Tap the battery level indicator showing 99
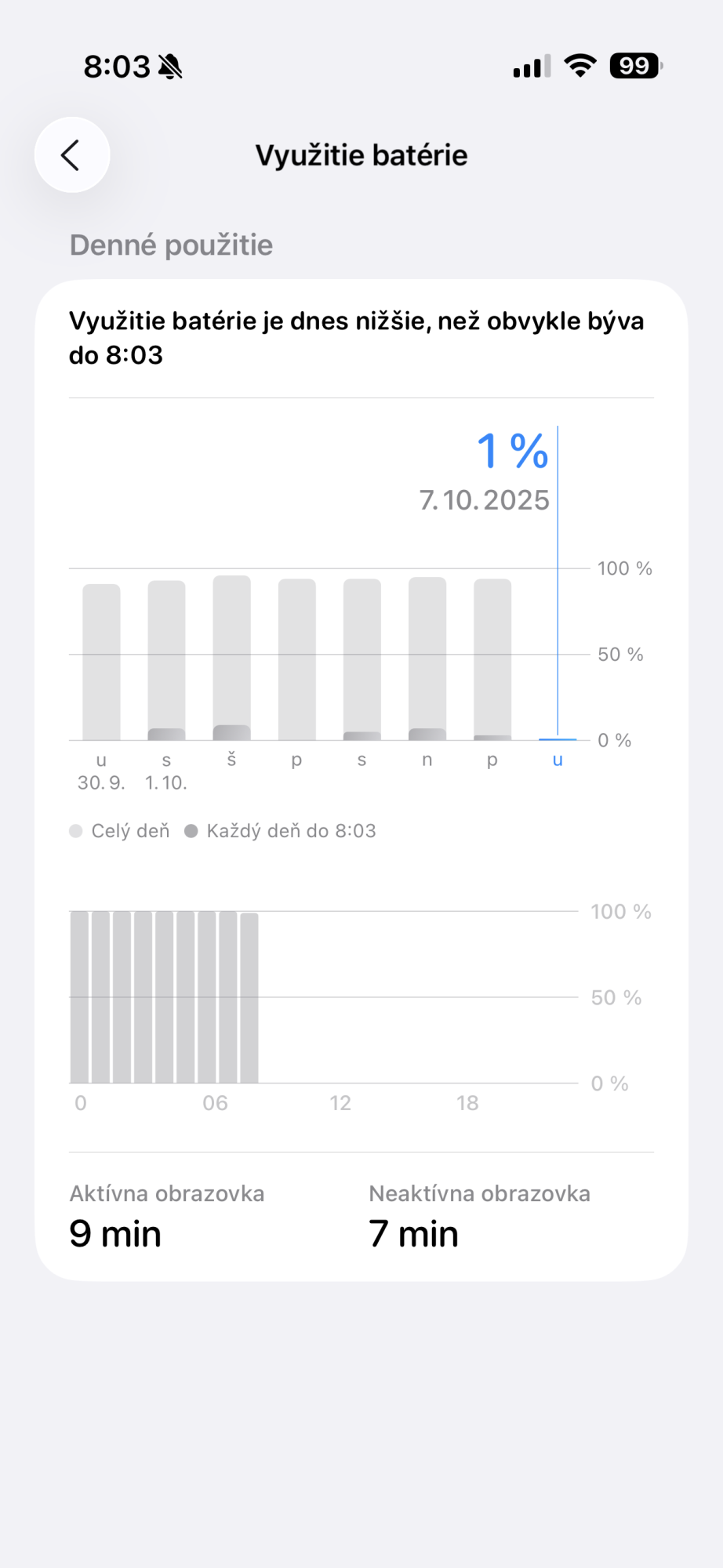723x1568 pixels. 636,66
